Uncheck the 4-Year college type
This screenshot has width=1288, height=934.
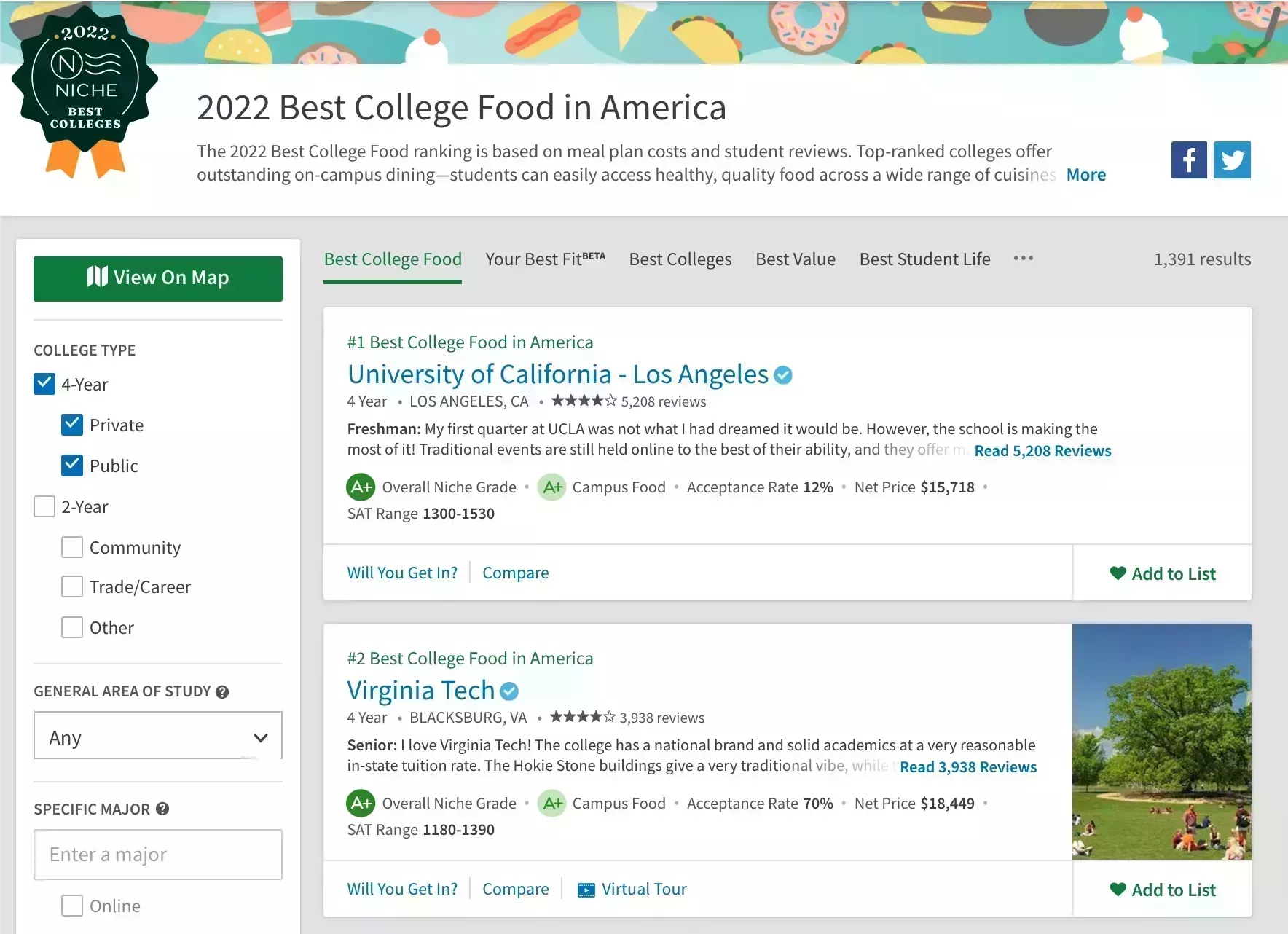[x=44, y=384]
